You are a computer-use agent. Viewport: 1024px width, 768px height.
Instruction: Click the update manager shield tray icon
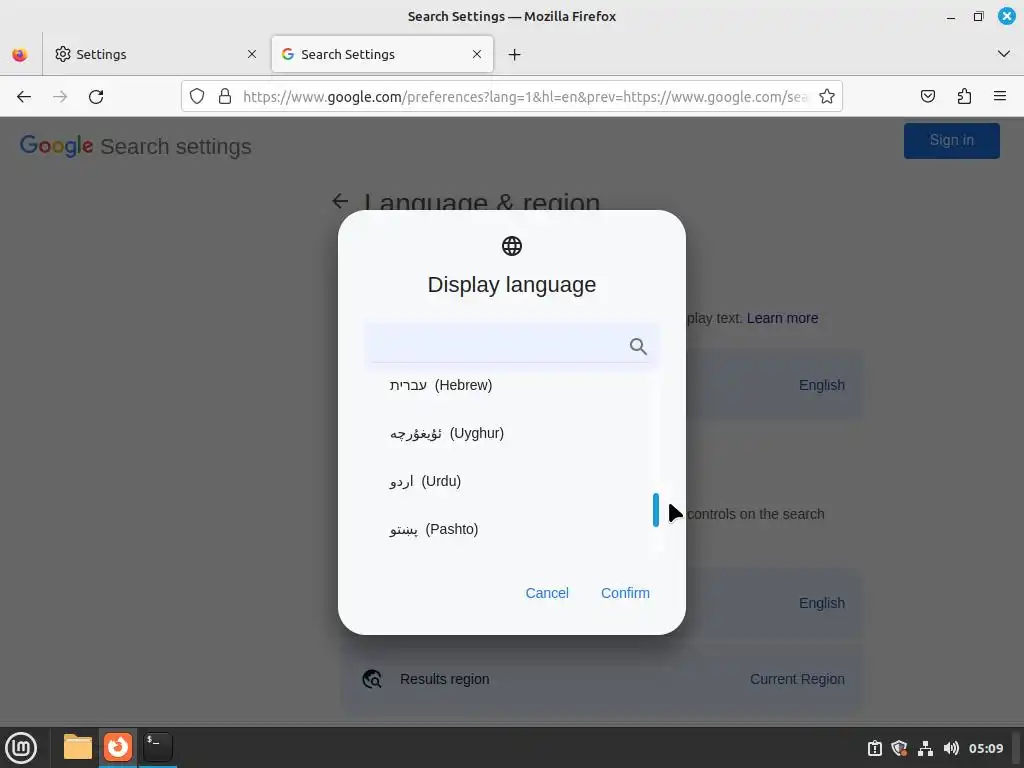[899, 748]
